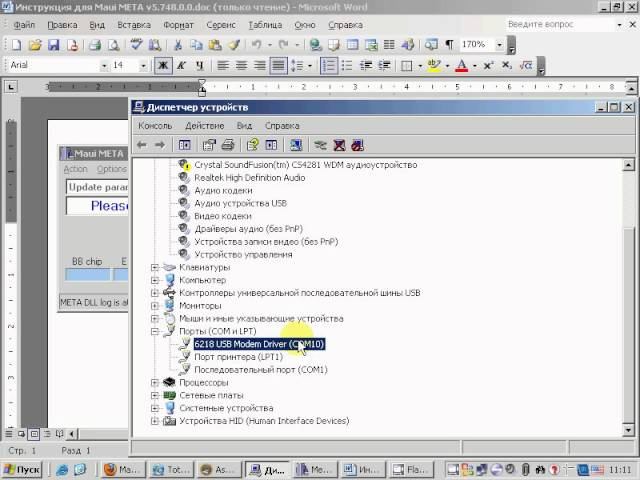
Task: Open Print Preview in Word toolbar
Action: [x=114, y=44]
